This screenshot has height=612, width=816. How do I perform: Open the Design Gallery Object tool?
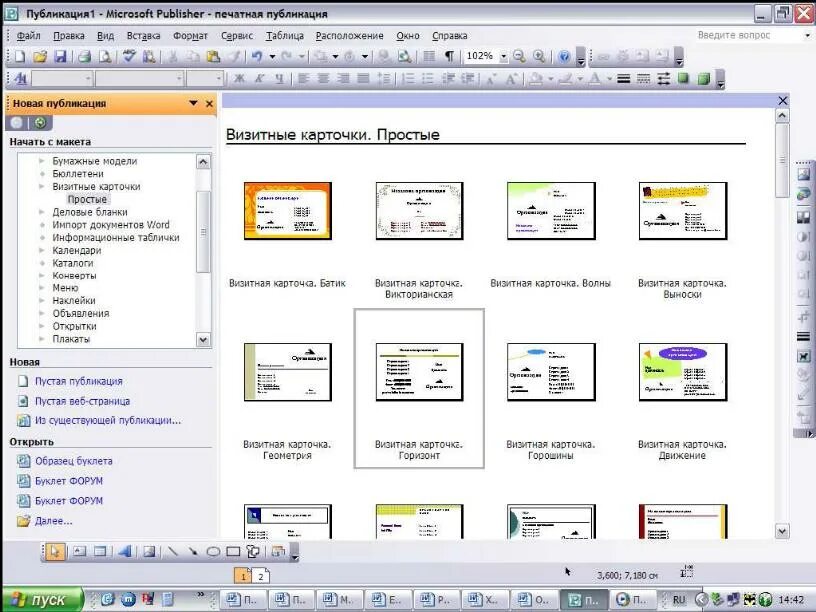278,552
